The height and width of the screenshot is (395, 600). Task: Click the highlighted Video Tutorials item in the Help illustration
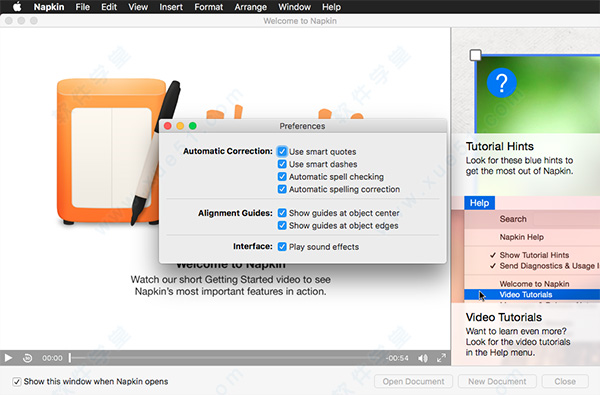[x=532, y=294]
